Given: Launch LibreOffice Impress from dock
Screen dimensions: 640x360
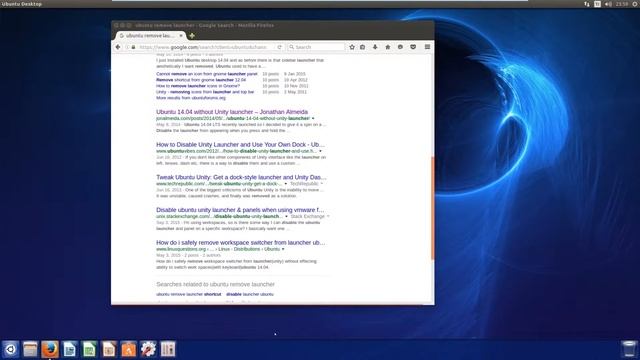Looking at the screenshot, I should (109, 349).
